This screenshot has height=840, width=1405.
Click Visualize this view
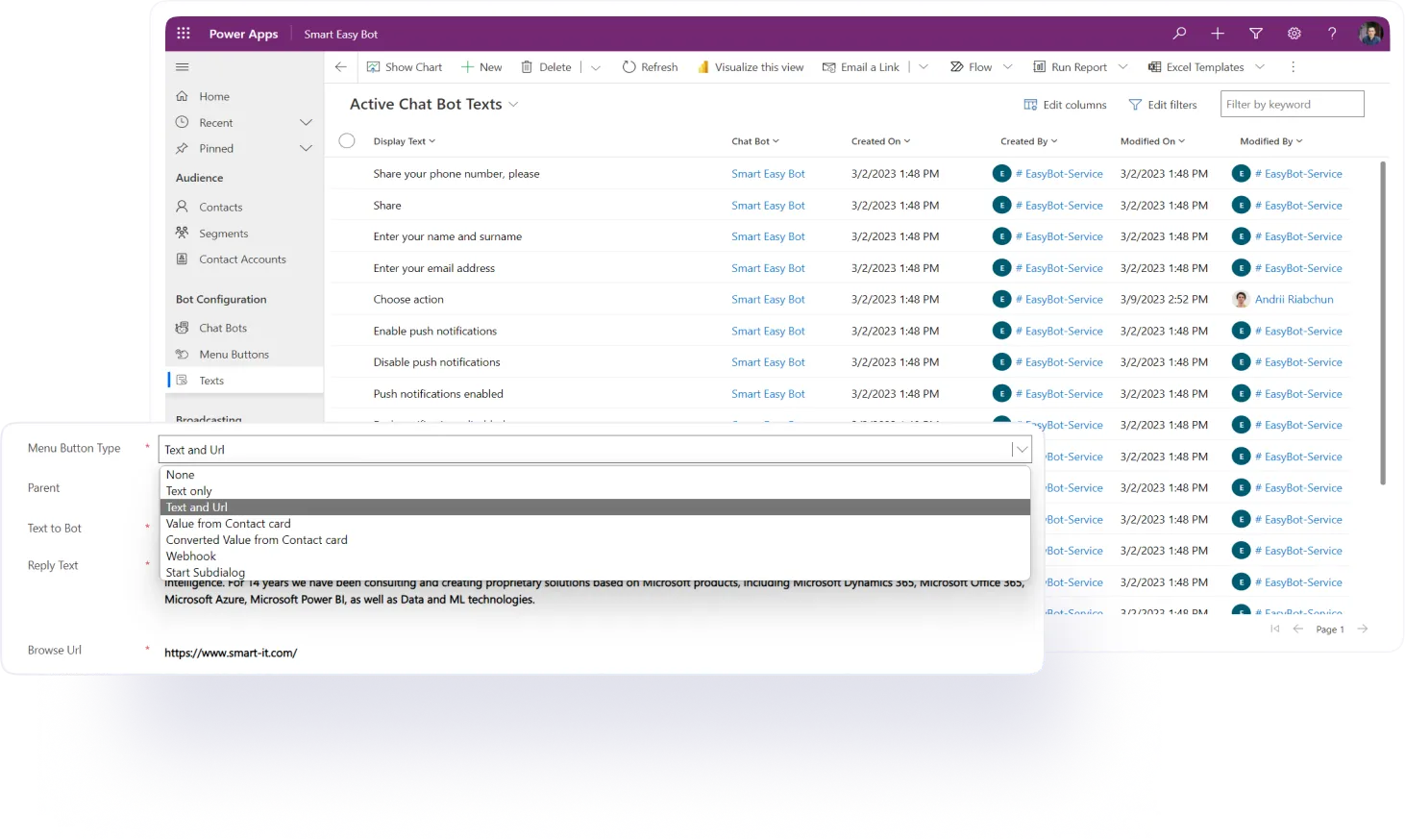(x=751, y=67)
